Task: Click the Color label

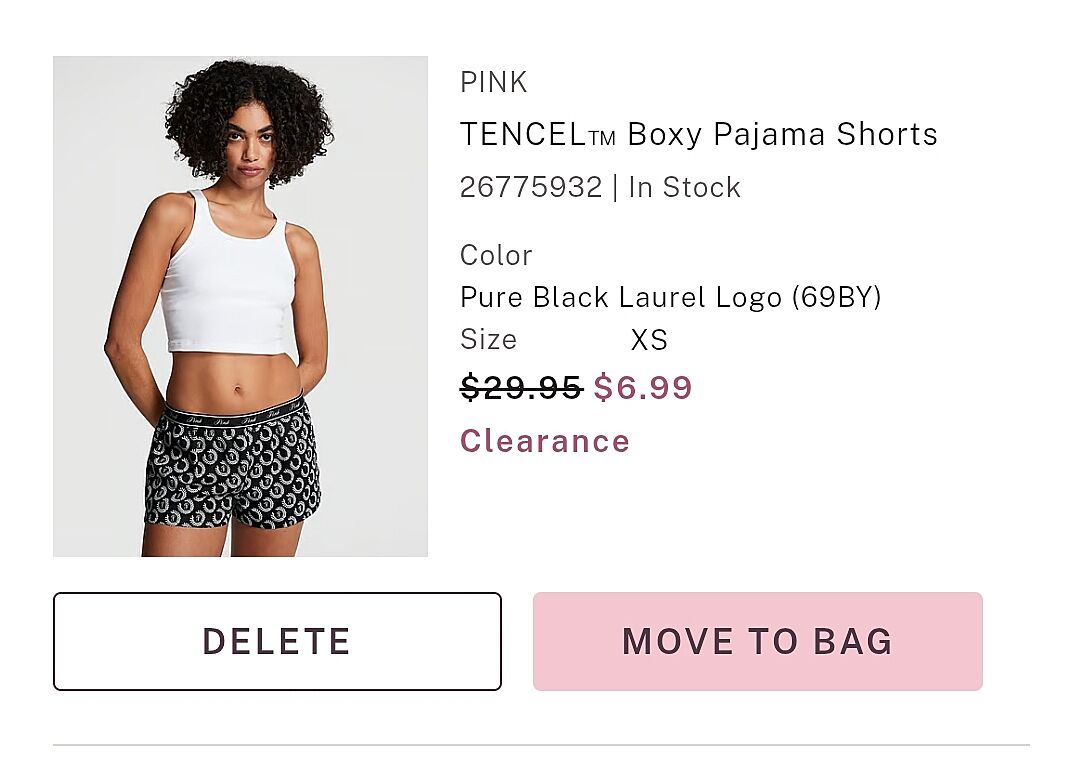Action: point(496,255)
